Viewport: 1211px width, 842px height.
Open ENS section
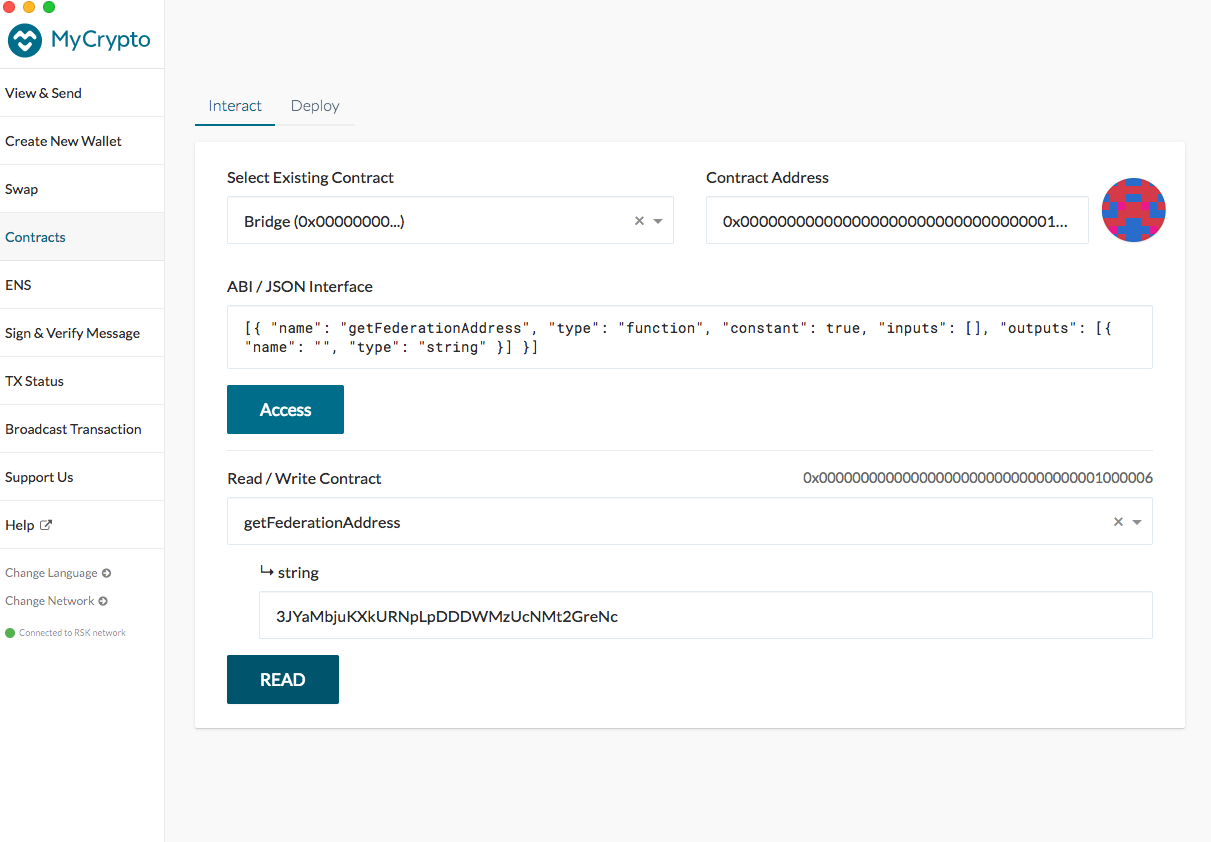pos(82,285)
